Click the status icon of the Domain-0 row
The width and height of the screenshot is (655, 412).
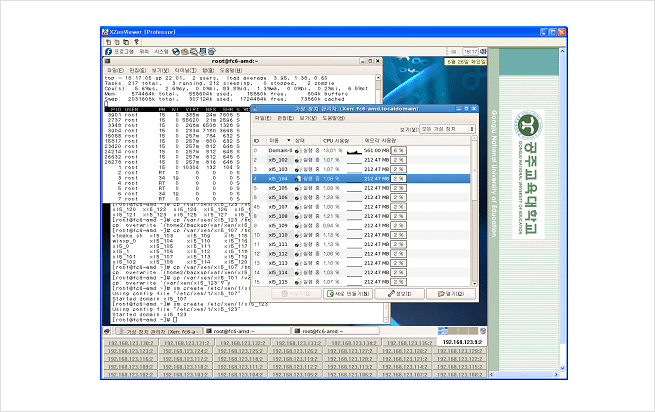(x=298, y=150)
